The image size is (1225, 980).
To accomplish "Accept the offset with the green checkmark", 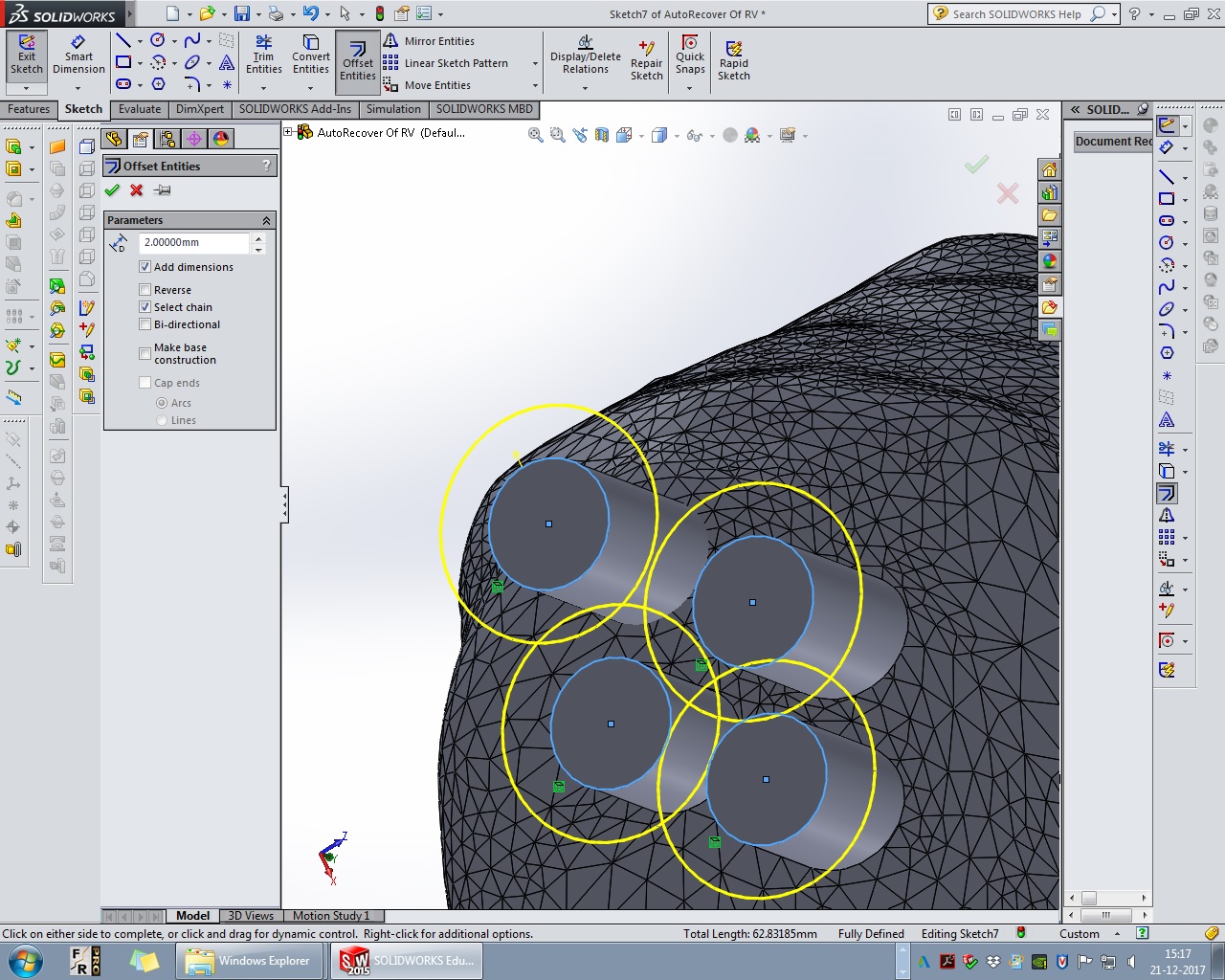I will [x=112, y=190].
